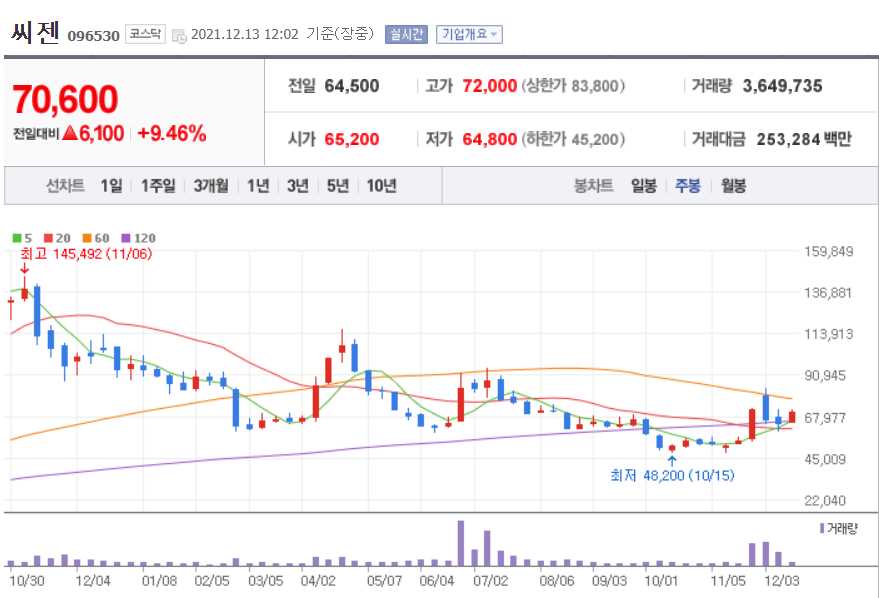Open the 기업개요 dropdown menu

[x=469, y=33]
